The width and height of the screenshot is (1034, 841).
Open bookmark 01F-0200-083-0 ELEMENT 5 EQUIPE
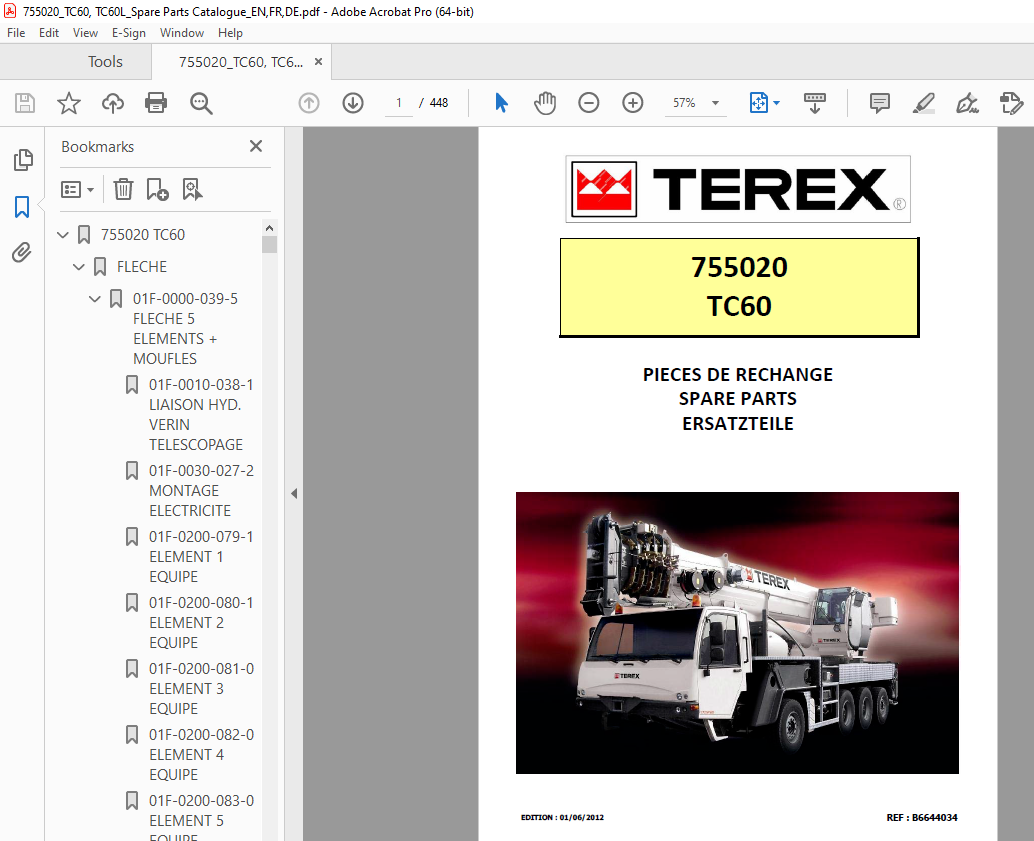(x=201, y=819)
